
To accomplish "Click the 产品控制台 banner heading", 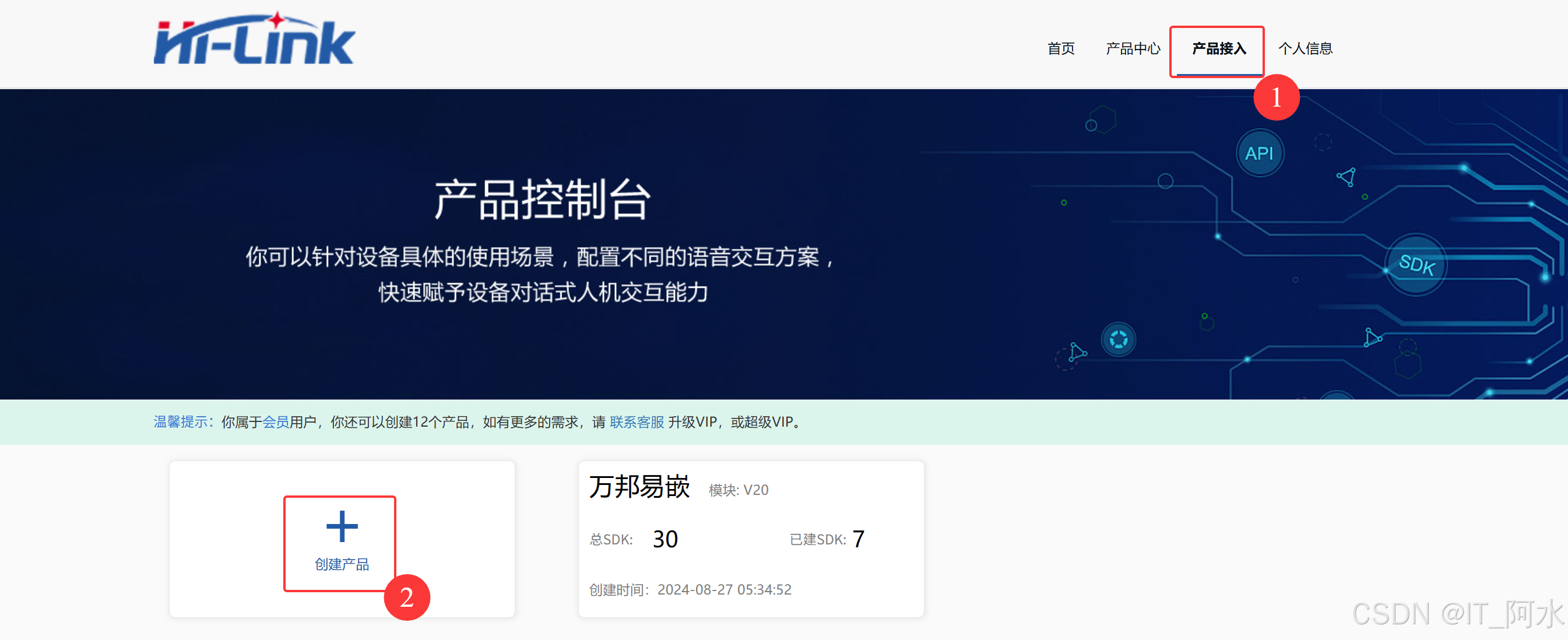I will (542, 200).
